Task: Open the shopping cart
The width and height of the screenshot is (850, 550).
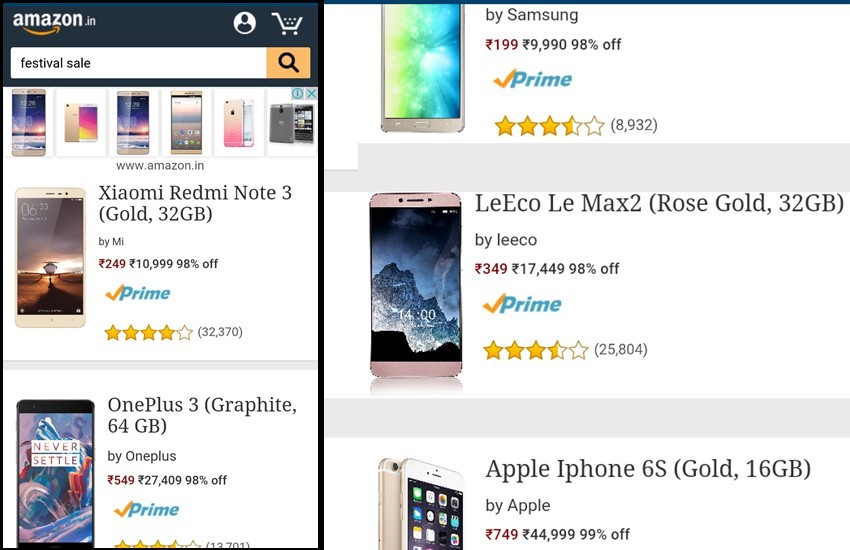Action: pos(287,23)
